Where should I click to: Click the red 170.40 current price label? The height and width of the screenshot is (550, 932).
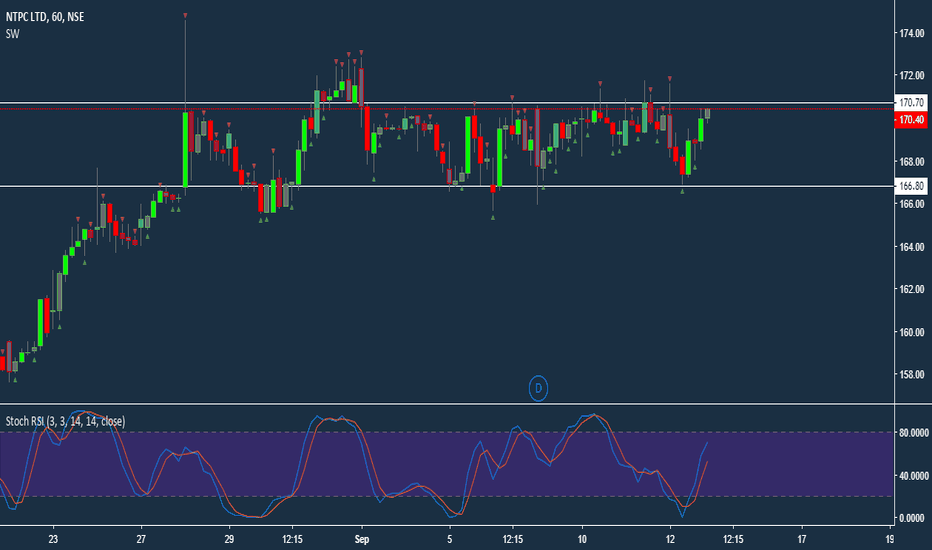[911, 120]
